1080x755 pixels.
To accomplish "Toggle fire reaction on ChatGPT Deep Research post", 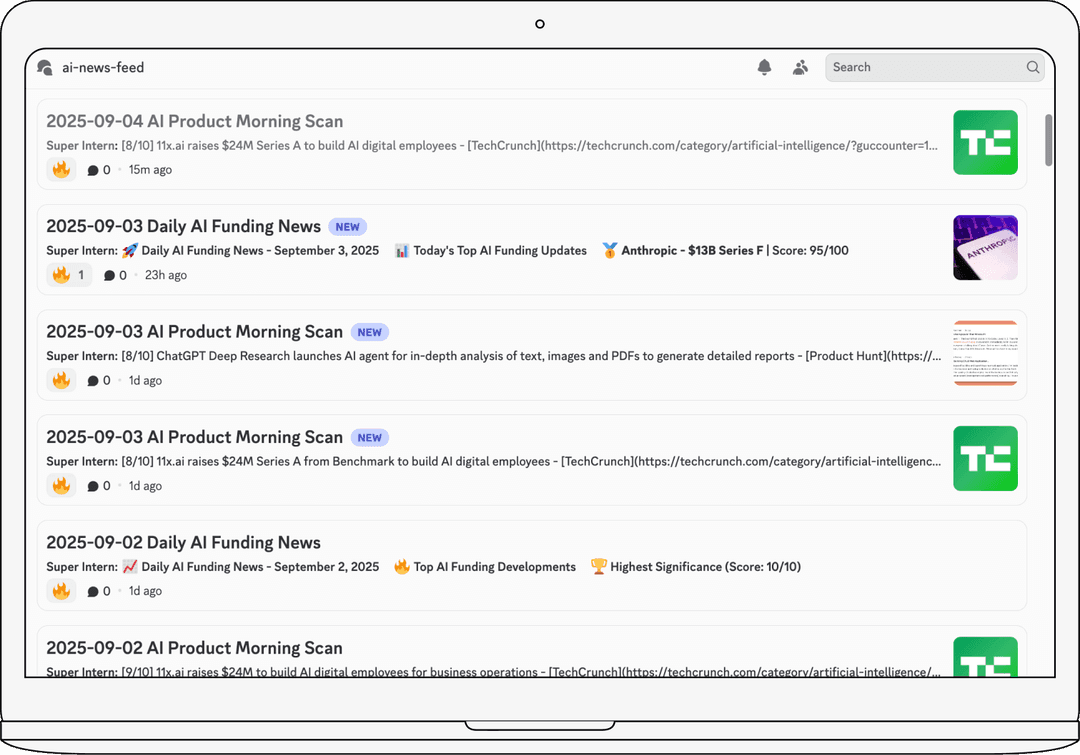I will click(61, 380).
